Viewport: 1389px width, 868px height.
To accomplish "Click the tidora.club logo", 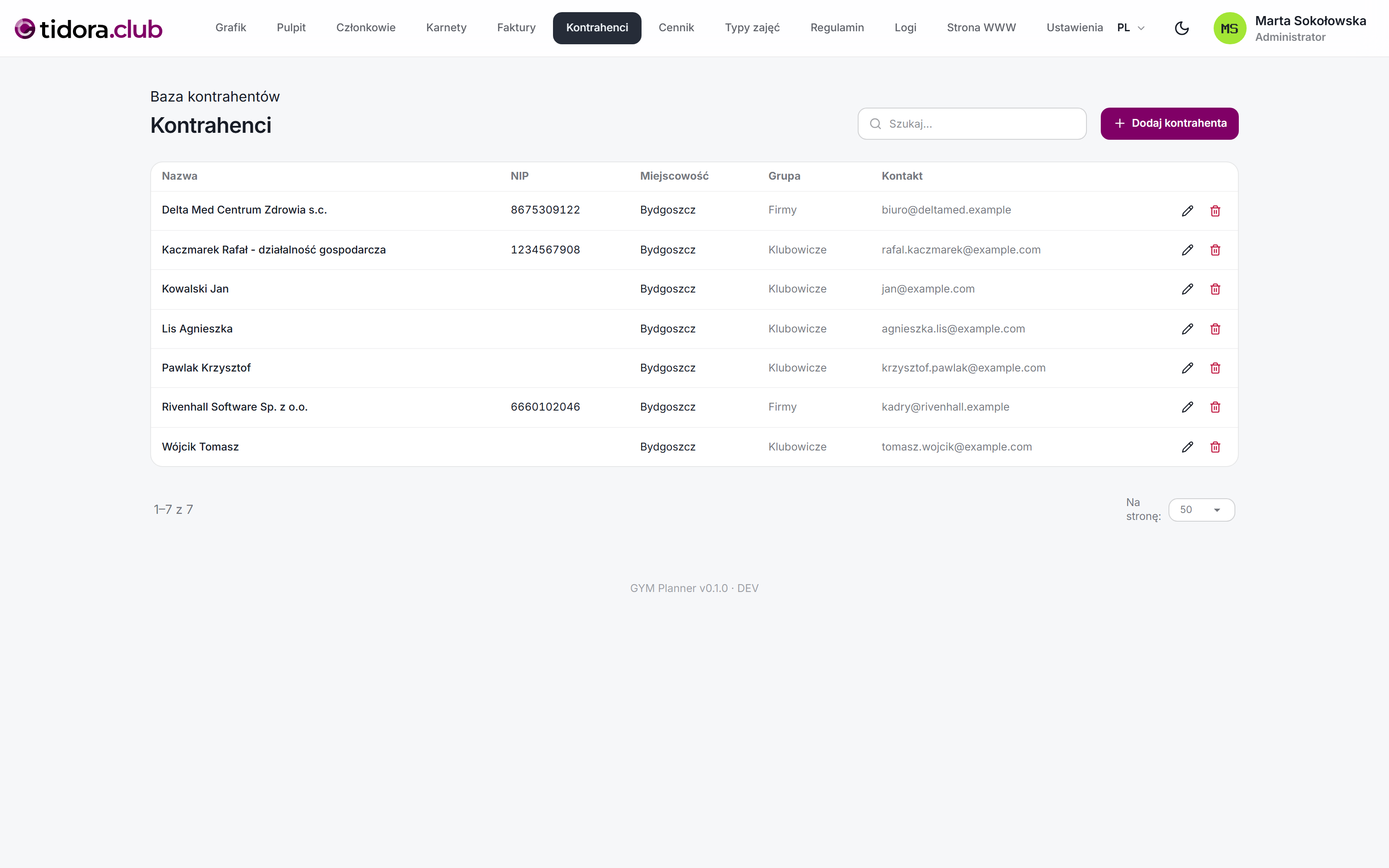I will (x=89, y=29).
